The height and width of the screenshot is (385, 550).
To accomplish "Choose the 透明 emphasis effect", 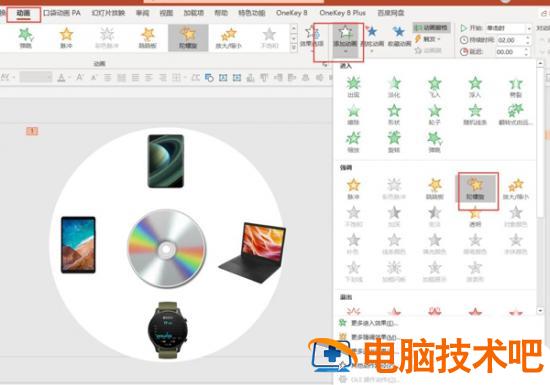I will point(475,217).
